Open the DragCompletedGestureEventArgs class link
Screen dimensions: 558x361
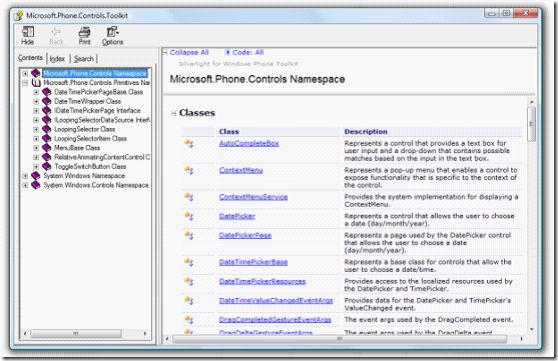tap(275, 319)
